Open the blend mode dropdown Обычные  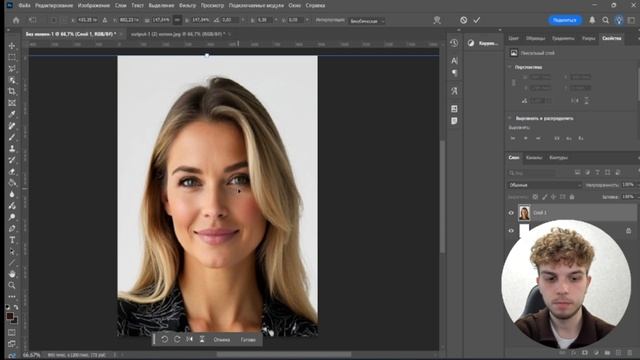point(544,185)
